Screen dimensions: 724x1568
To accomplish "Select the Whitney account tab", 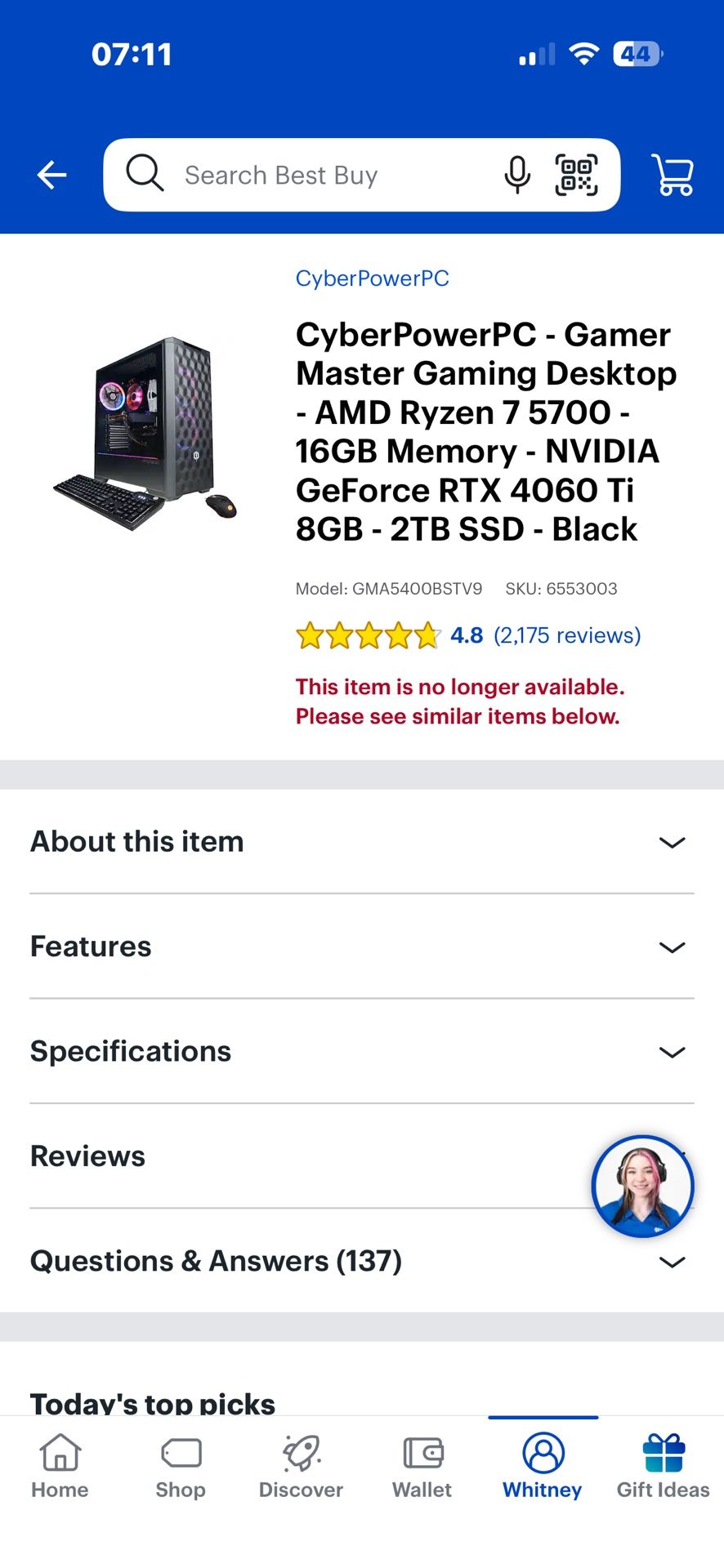I will pyautogui.click(x=543, y=1467).
